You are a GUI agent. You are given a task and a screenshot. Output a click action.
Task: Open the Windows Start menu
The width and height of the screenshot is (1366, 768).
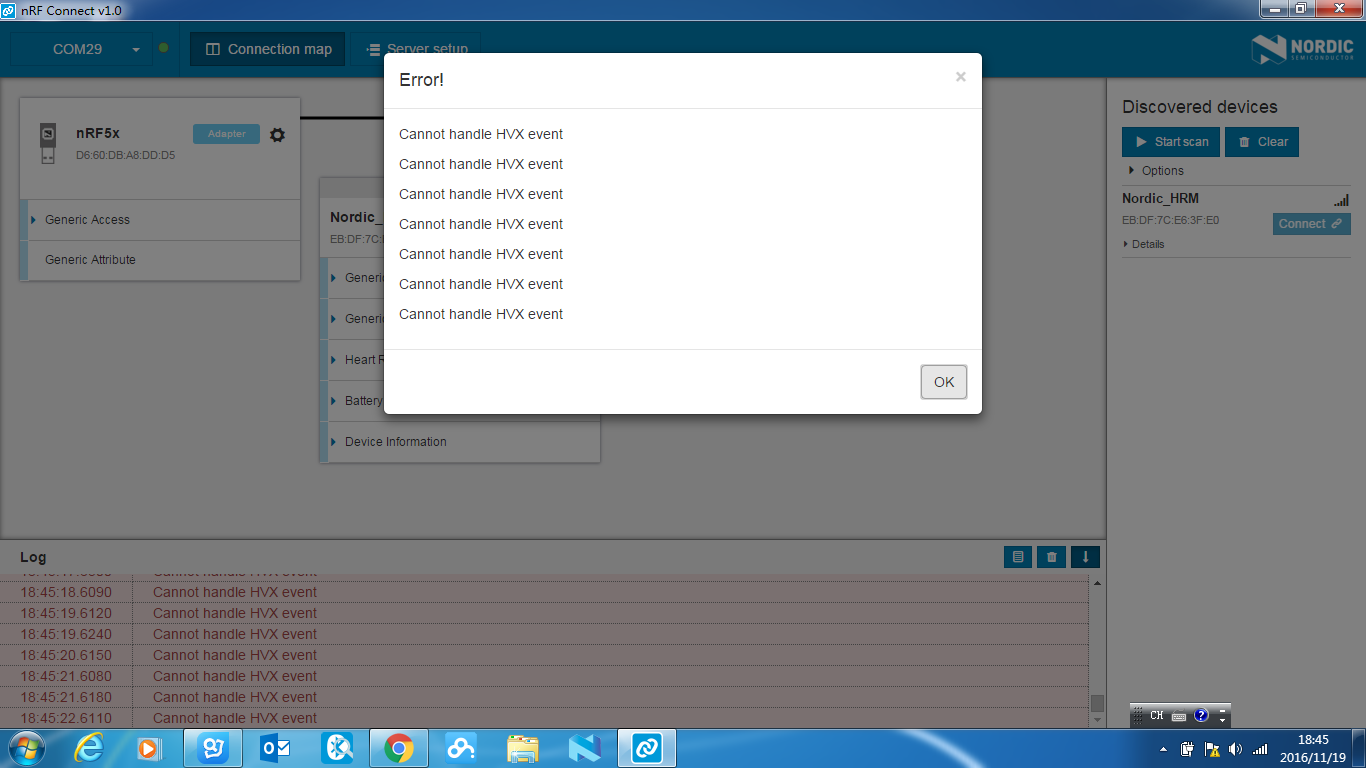[26, 748]
